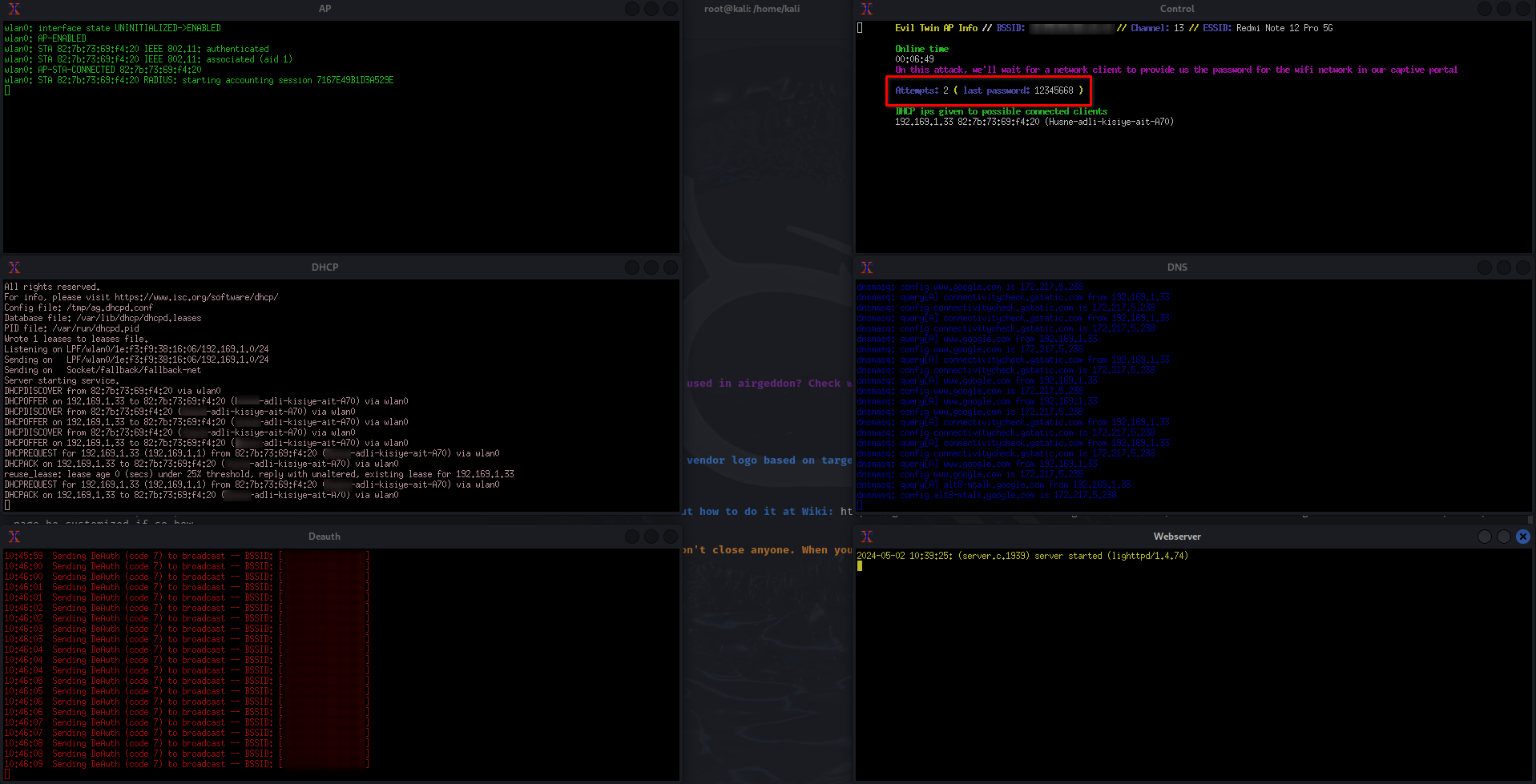Open the DNS window's title bar icon
Image resolution: width=1536 pixels, height=784 pixels.
(x=866, y=267)
